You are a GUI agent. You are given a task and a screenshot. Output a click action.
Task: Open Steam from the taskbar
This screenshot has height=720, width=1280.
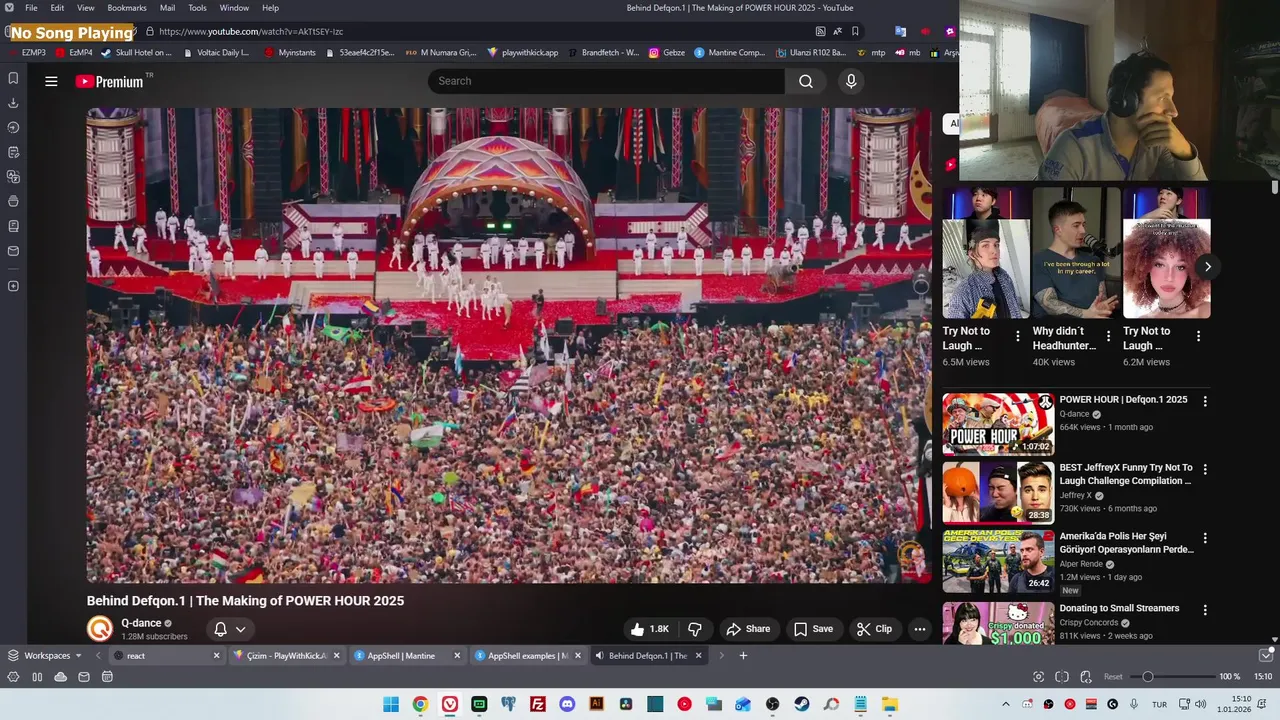(802, 704)
